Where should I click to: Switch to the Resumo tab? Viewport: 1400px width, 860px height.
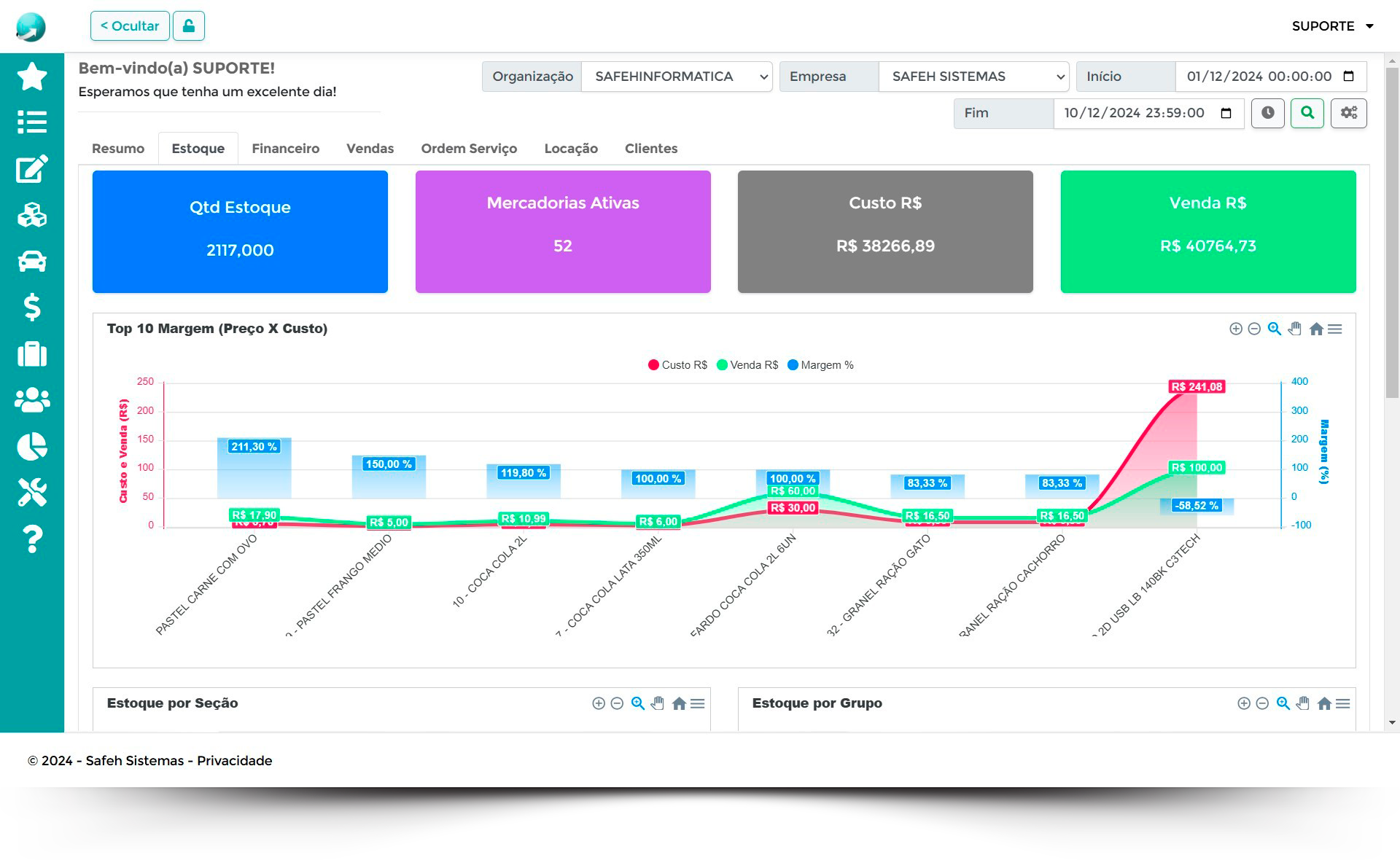point(118,149)
